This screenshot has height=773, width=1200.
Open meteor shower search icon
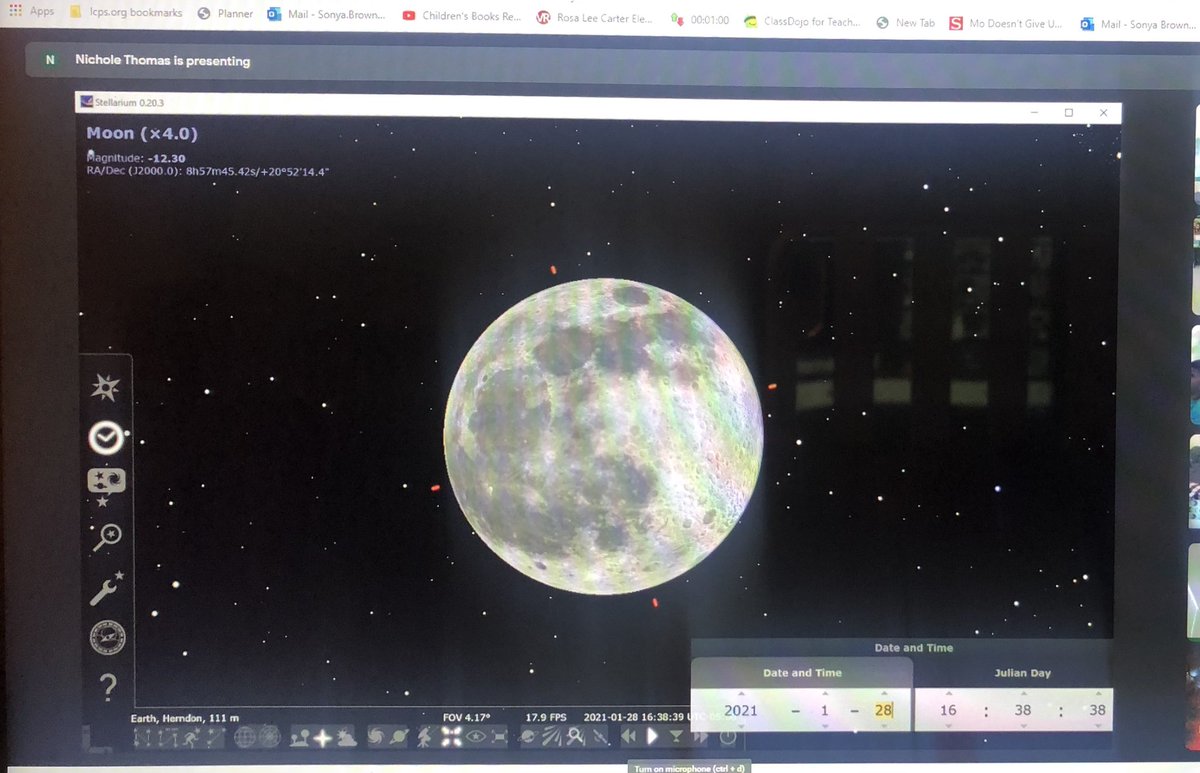(575, 737)
